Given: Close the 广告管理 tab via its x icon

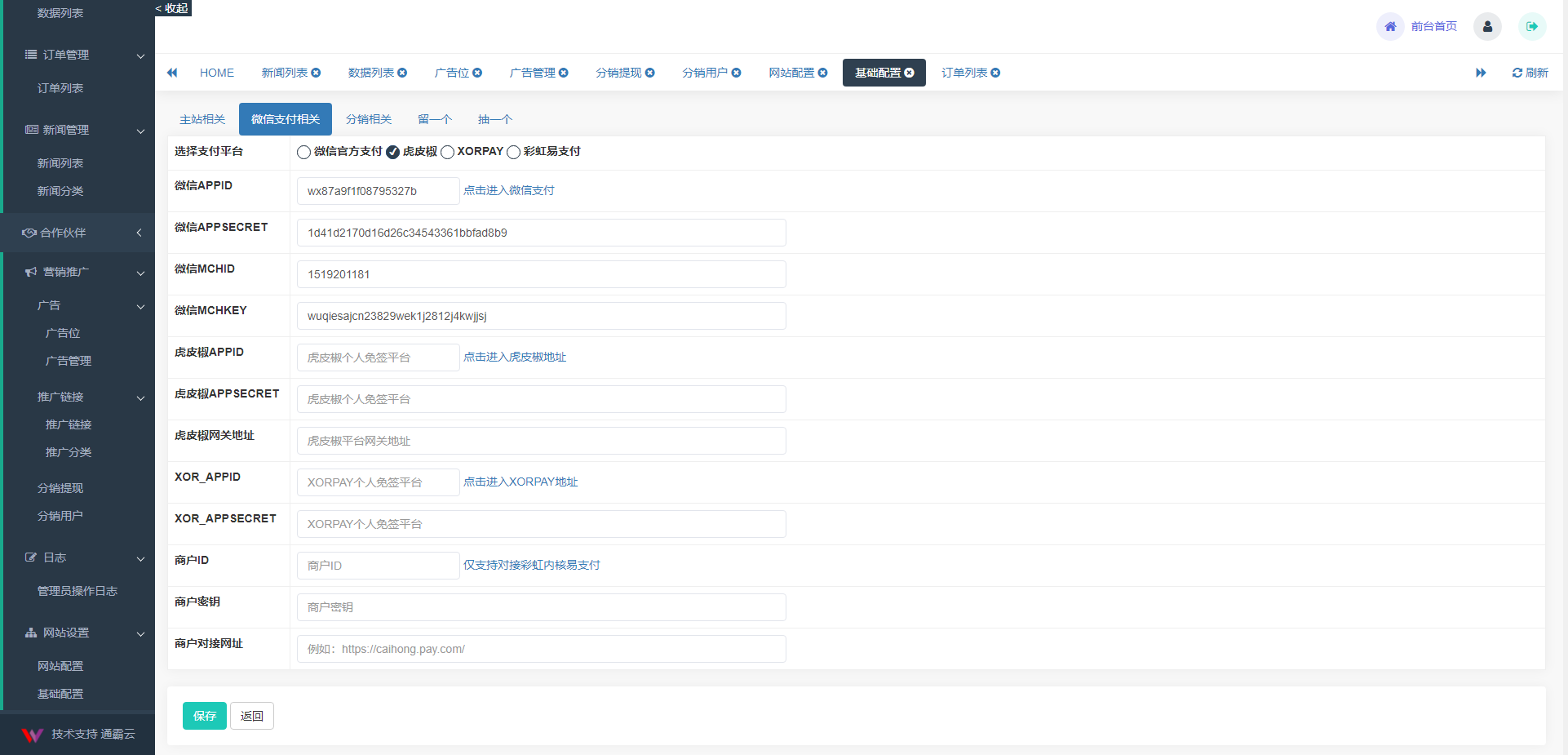Looking at the screenshot, I should click(564, 73).
